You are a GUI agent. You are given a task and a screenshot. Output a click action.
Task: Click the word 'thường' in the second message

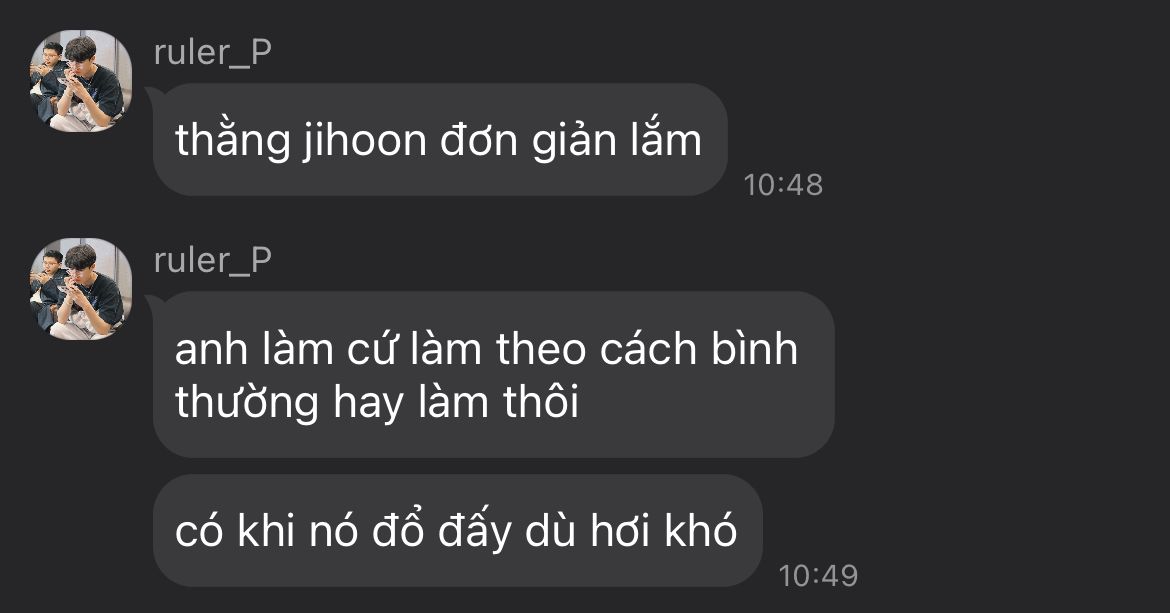point(247,402)
